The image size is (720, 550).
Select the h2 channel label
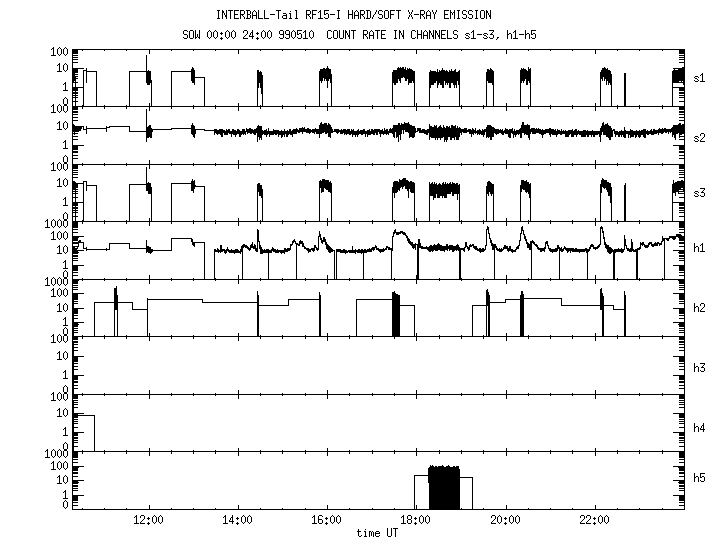[699, 310]
